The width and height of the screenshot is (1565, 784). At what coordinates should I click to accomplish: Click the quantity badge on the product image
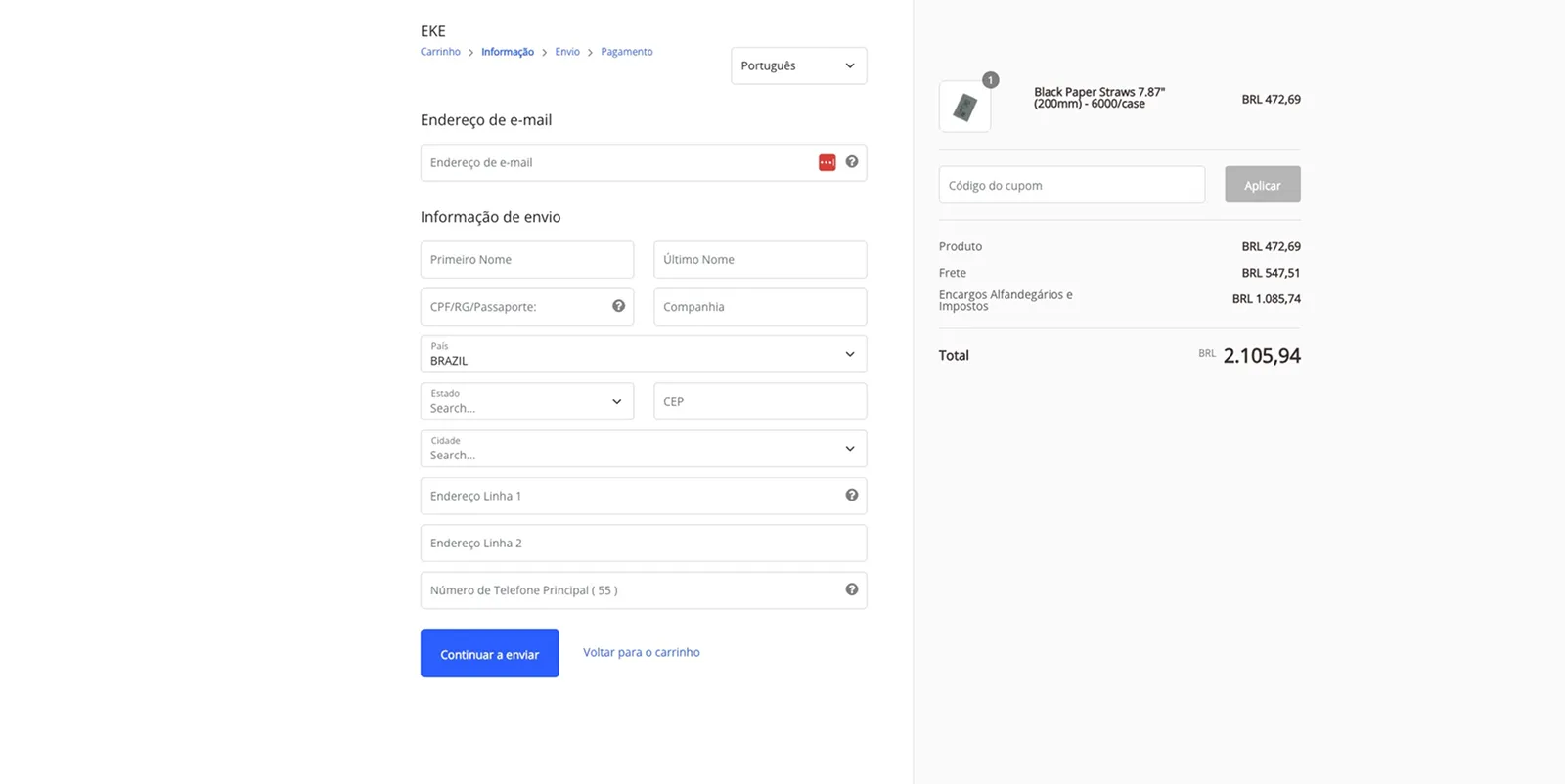991,80
